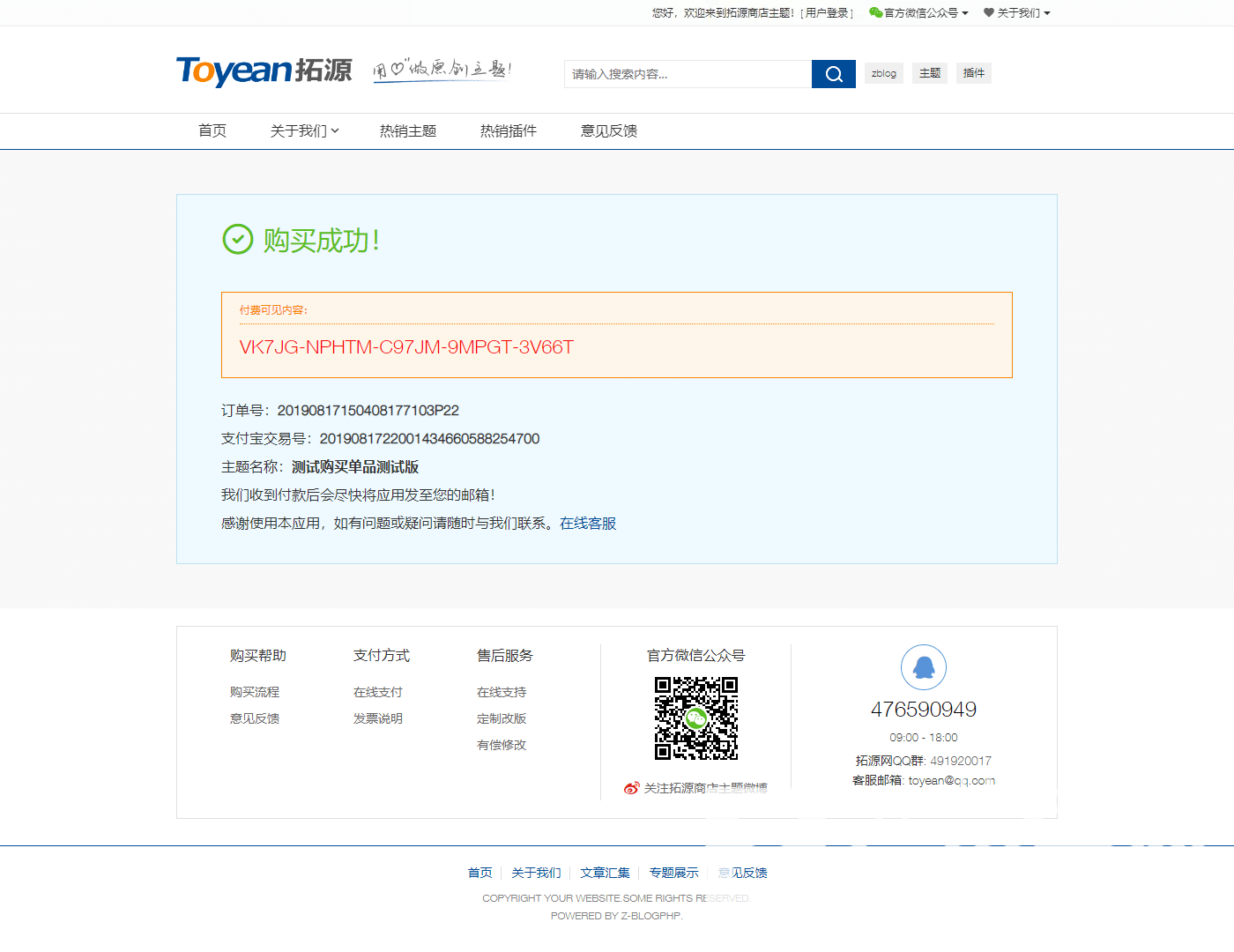Click 专题展示 in the footer navigation
Image resolution: width=1234 pixels, height=952 pixels.
point(673,873)
